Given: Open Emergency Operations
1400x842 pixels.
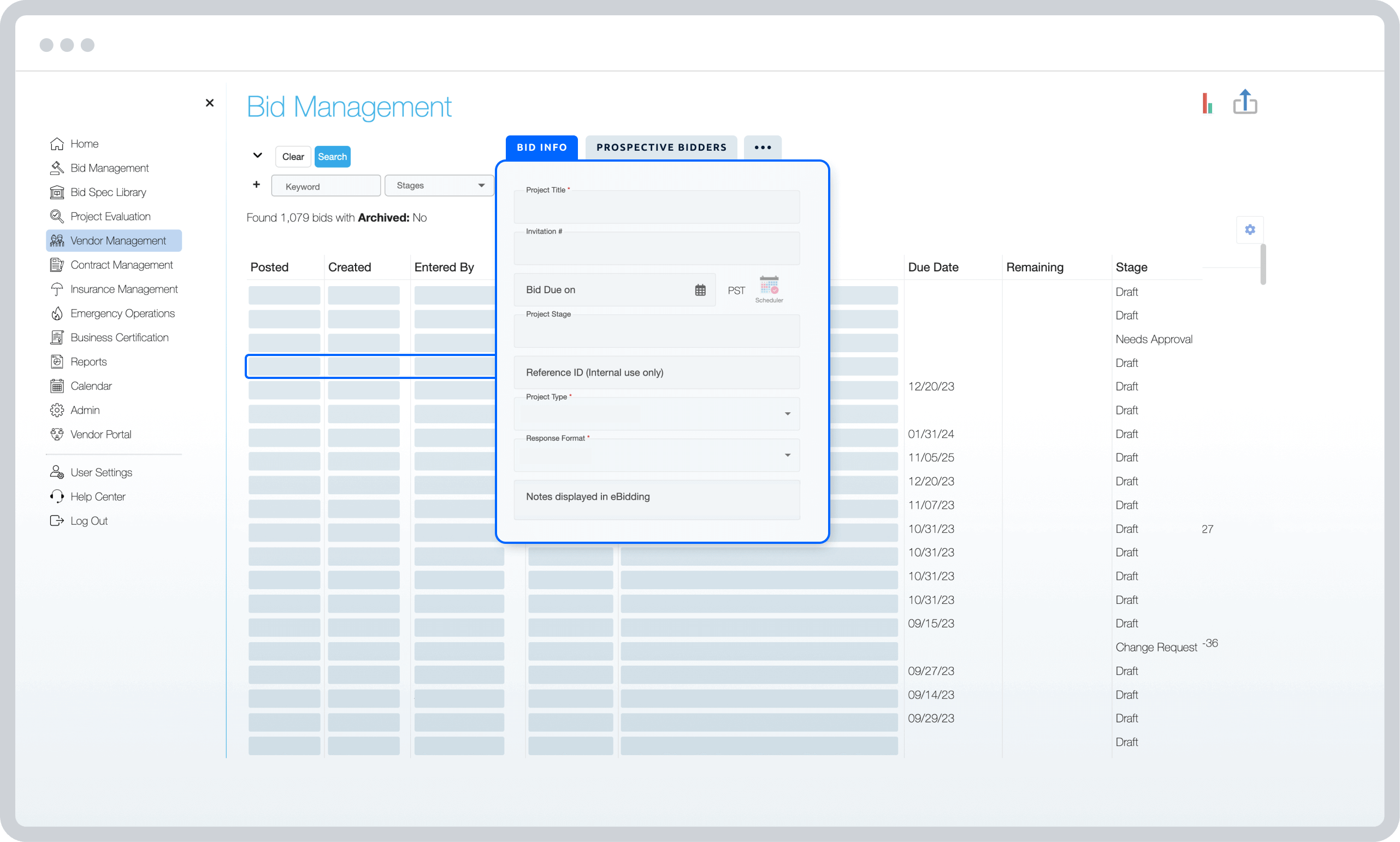Looking at the screenshot, I should coord(122,313).
